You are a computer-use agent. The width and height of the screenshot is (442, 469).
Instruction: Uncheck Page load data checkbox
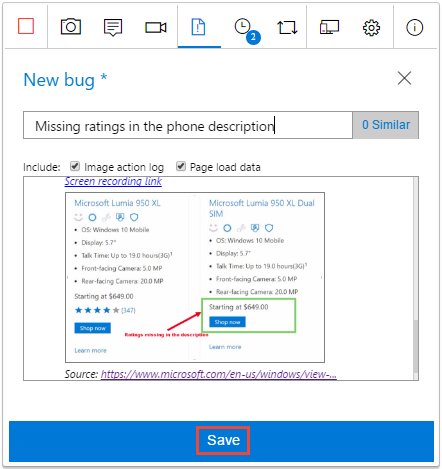[181, 166]
